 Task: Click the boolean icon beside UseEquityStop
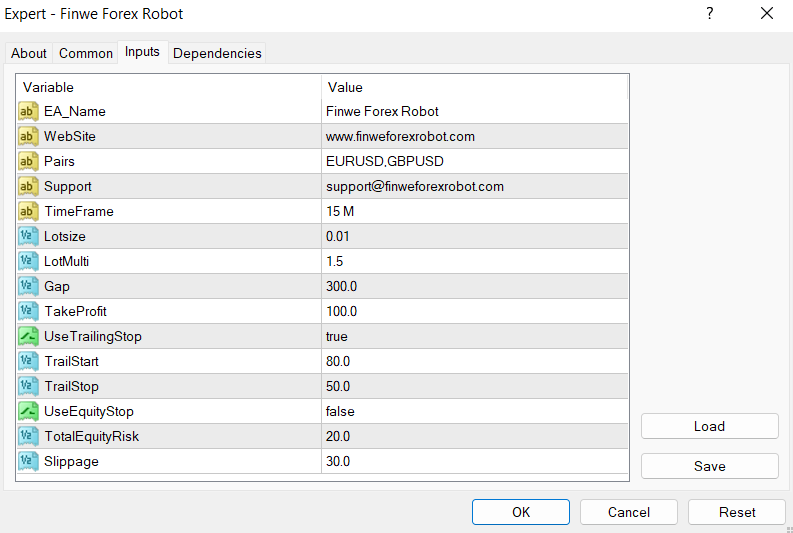28,411
